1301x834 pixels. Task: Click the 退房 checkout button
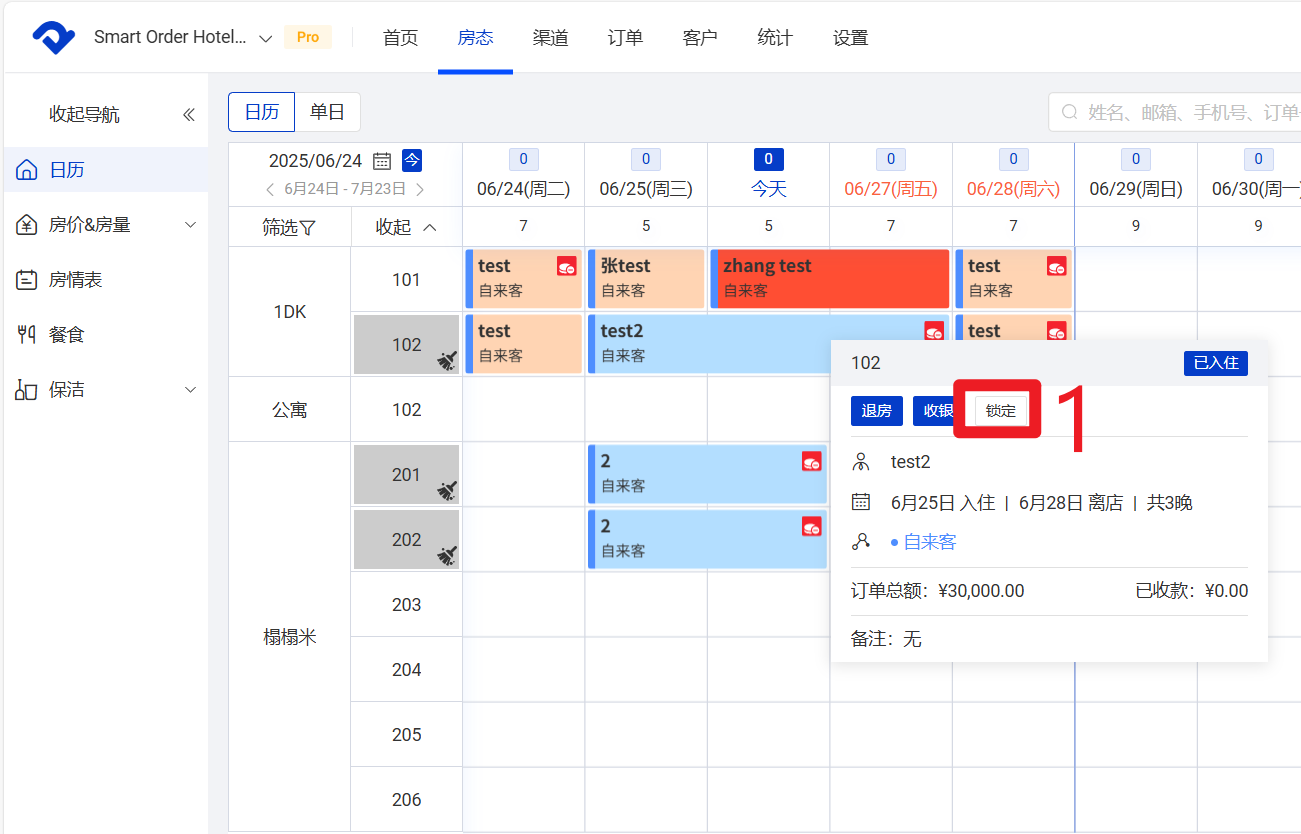click(877, 411)
